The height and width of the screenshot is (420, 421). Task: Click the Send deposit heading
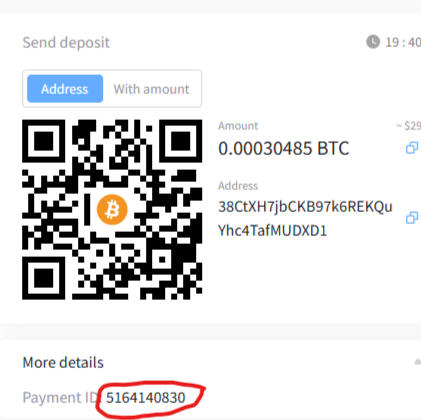(66, 43)
